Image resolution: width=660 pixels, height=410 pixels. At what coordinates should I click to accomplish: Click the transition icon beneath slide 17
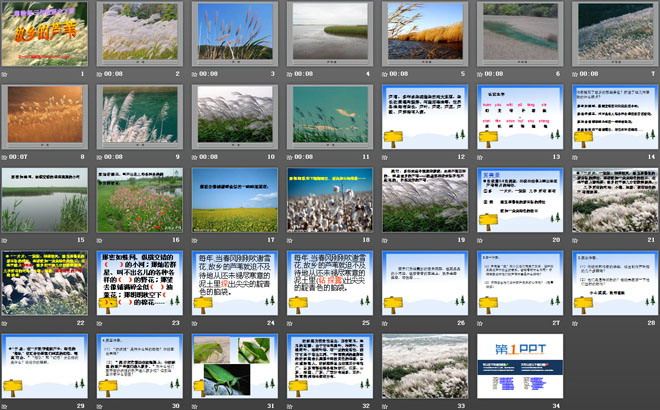coord(198,240)
